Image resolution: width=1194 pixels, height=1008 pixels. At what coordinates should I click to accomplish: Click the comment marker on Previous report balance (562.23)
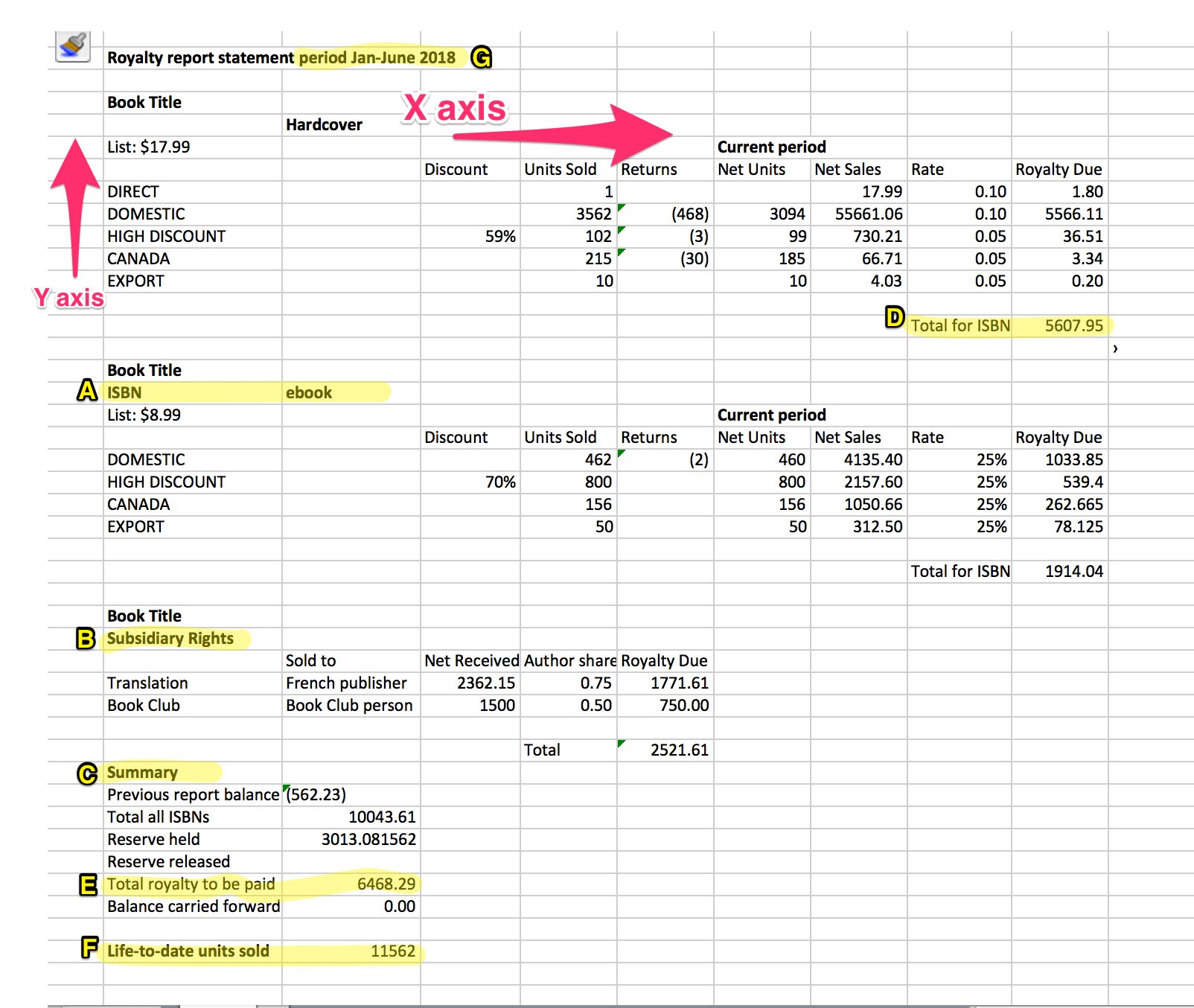pos(287,789)
